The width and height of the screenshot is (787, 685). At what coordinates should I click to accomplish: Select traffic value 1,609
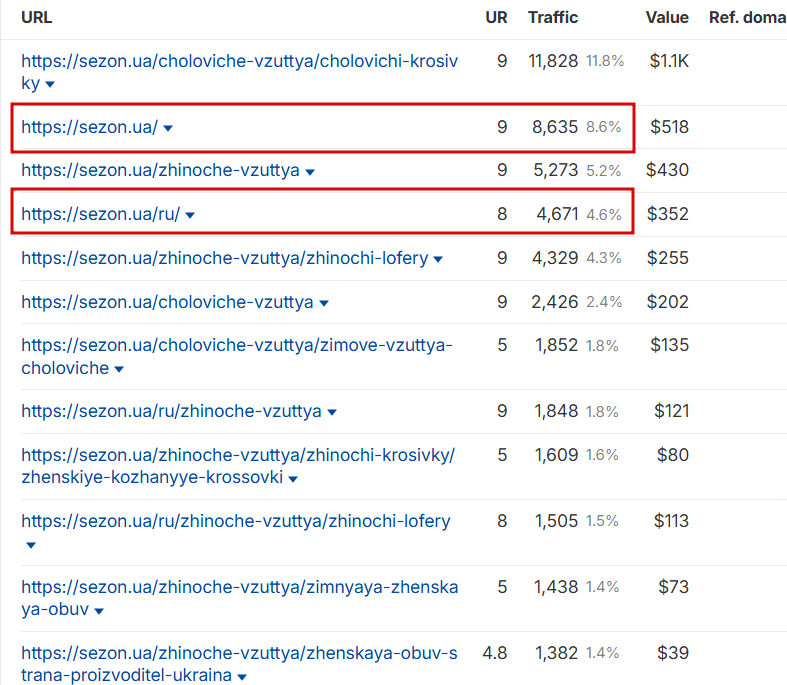[557, 455]
